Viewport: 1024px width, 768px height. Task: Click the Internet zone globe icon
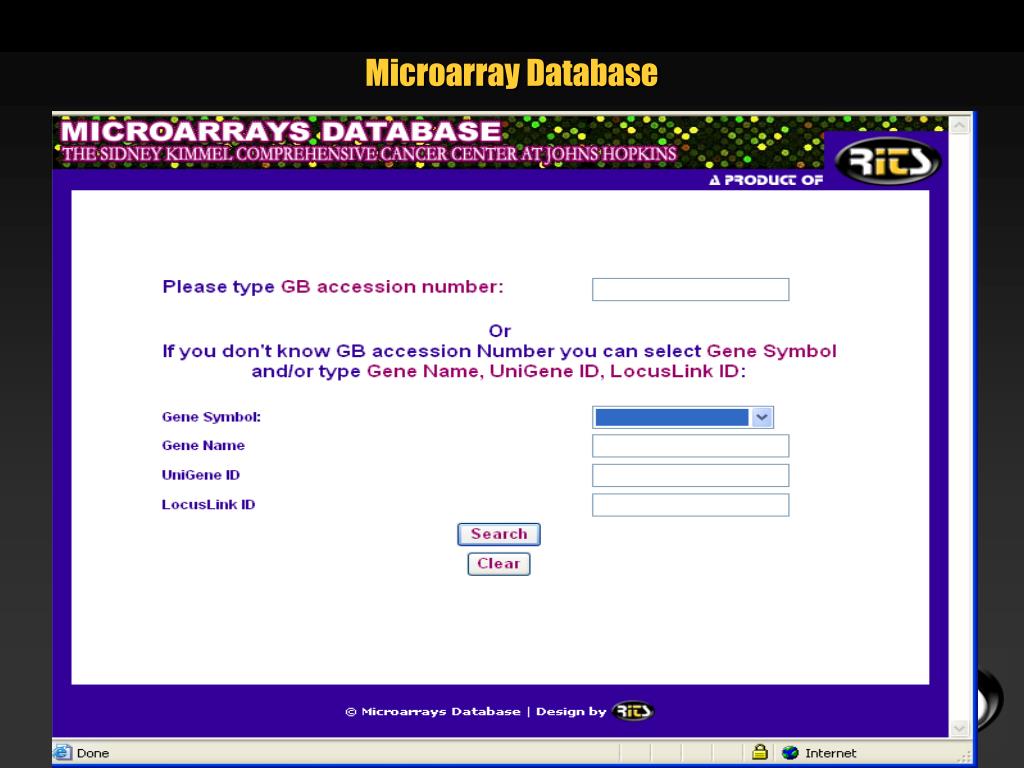click(x=790, y=753)
